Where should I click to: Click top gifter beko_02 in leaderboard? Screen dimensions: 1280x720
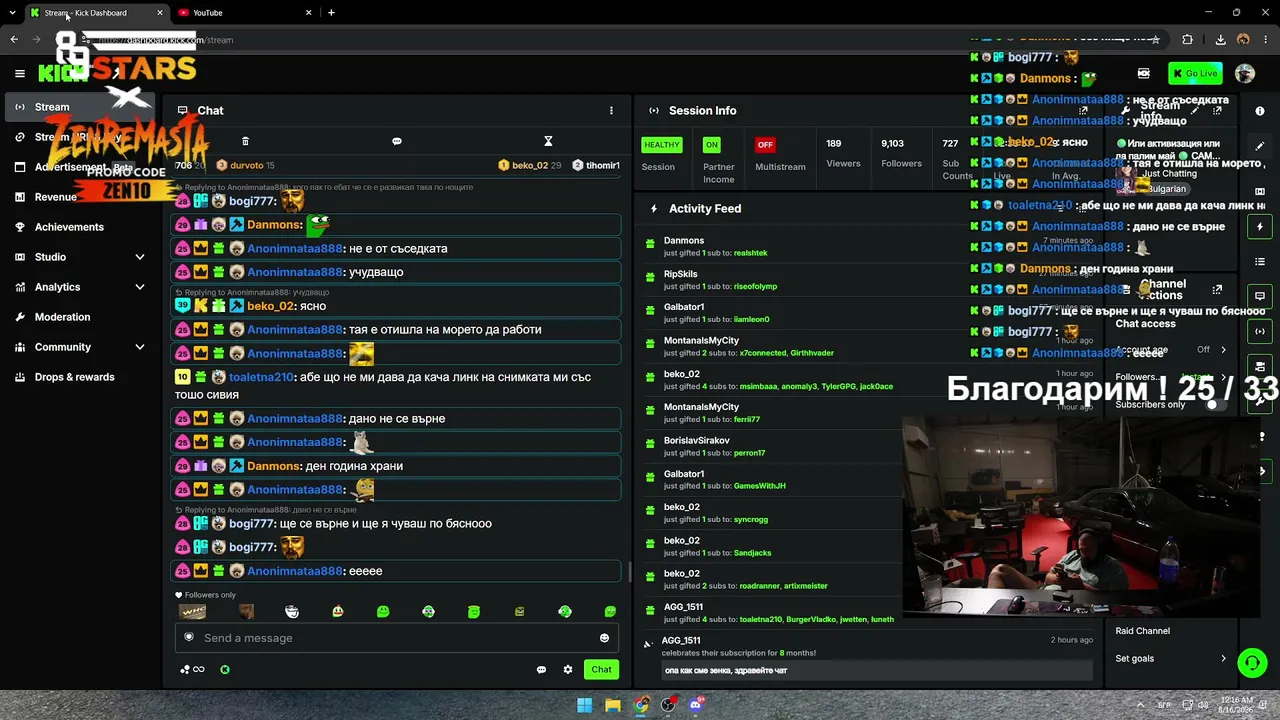(x=530, y=165)
